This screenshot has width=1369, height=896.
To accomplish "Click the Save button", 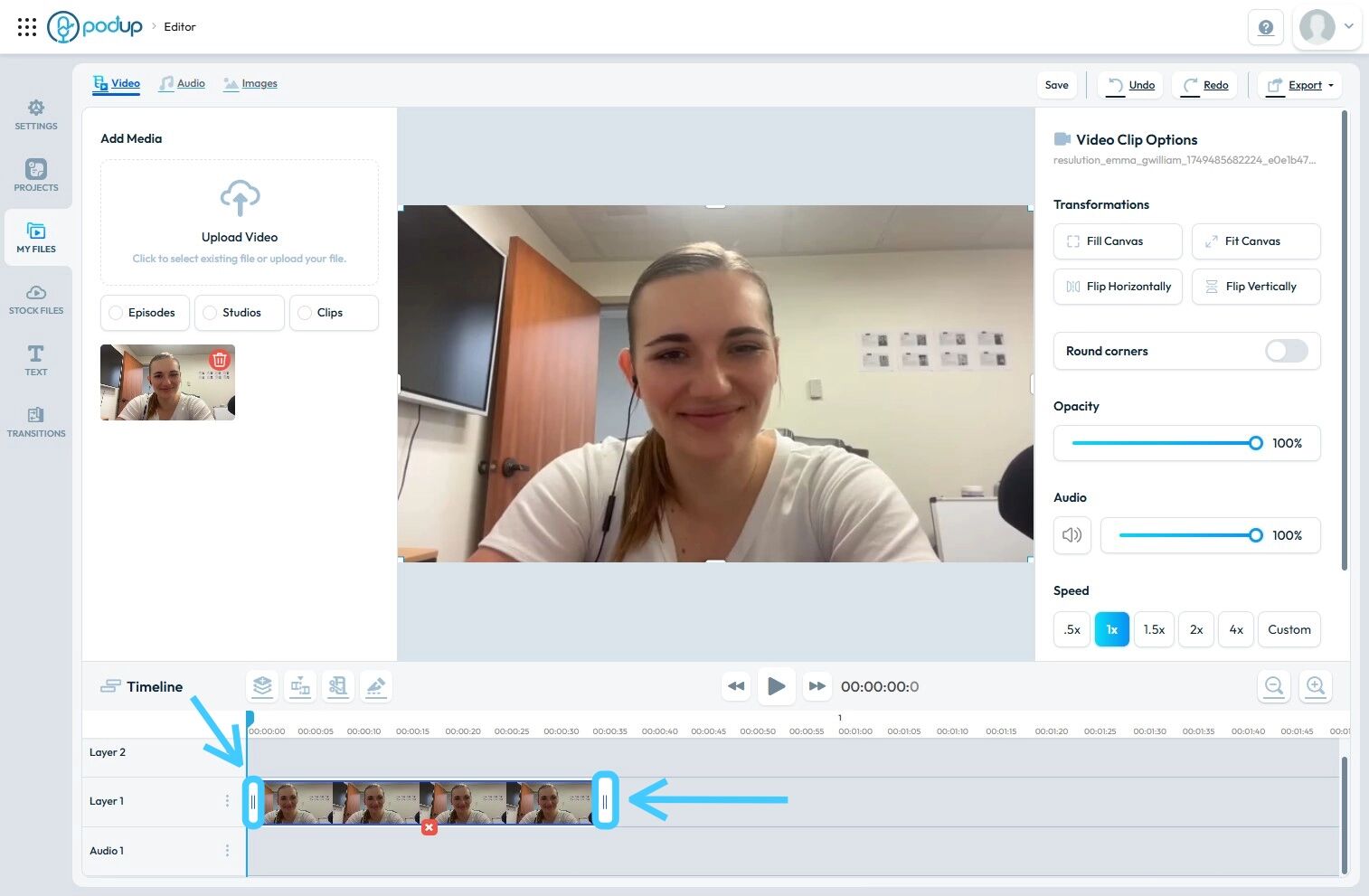I will point(1056,85).
